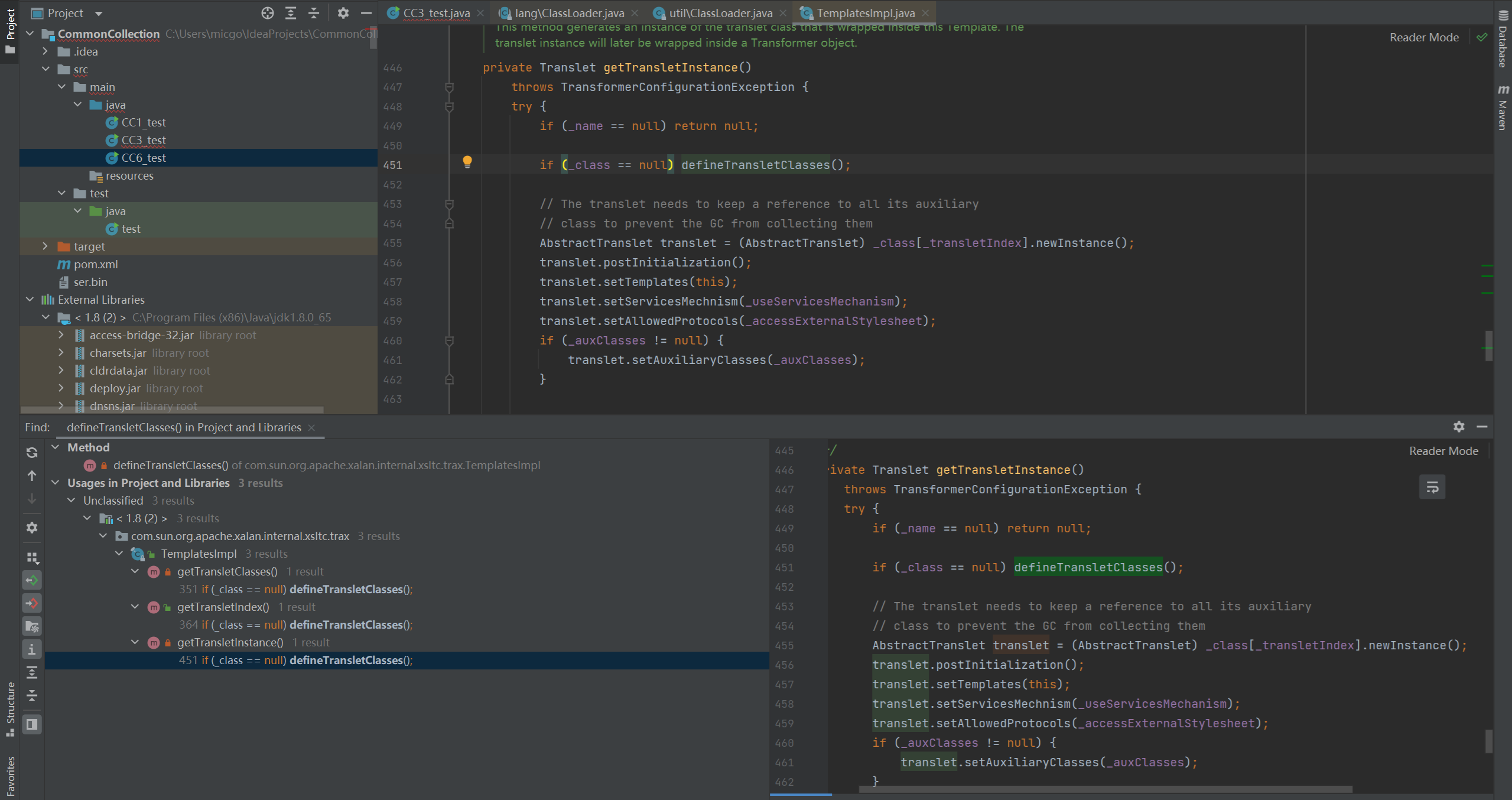Expand the .idea folder
1512x800 pixels.
pos(46,51)
